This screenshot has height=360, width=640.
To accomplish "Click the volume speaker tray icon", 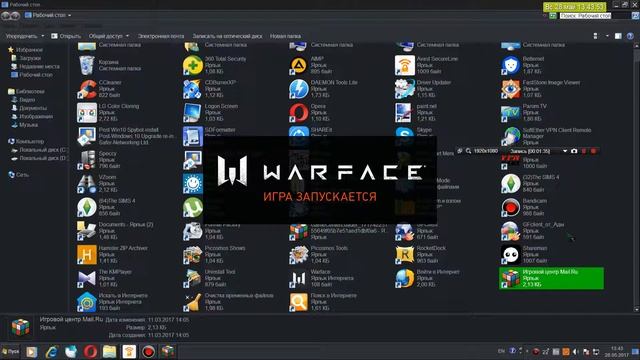I will pyautogui.click(x=576, y=351).
